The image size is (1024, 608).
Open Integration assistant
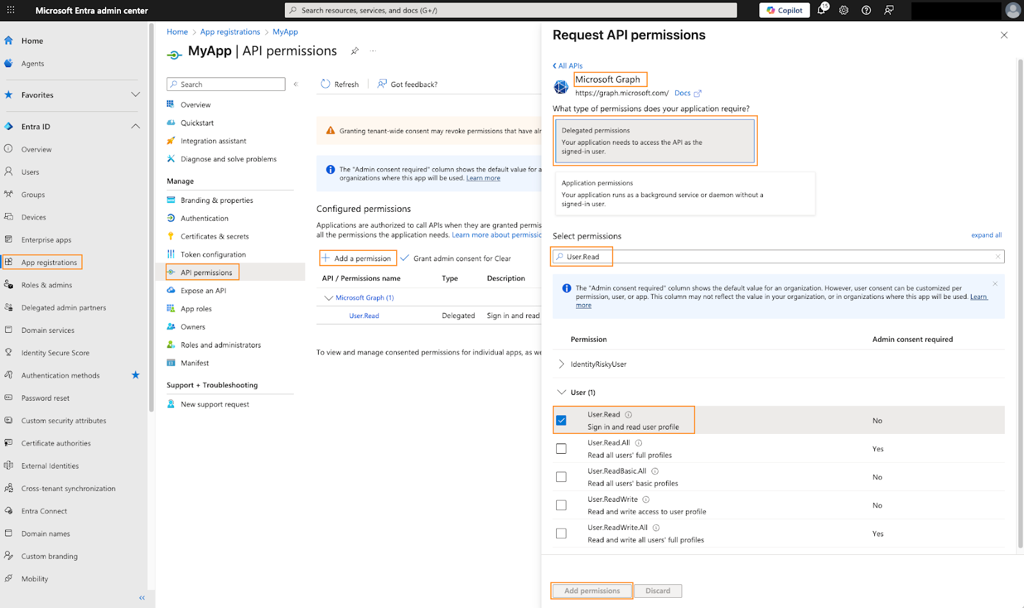coord(214,140)
